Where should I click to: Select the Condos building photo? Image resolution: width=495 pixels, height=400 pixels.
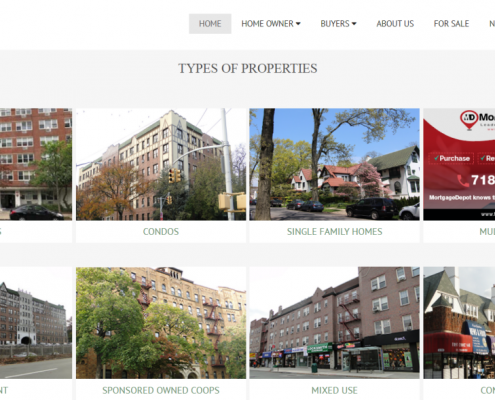point(161,164)
